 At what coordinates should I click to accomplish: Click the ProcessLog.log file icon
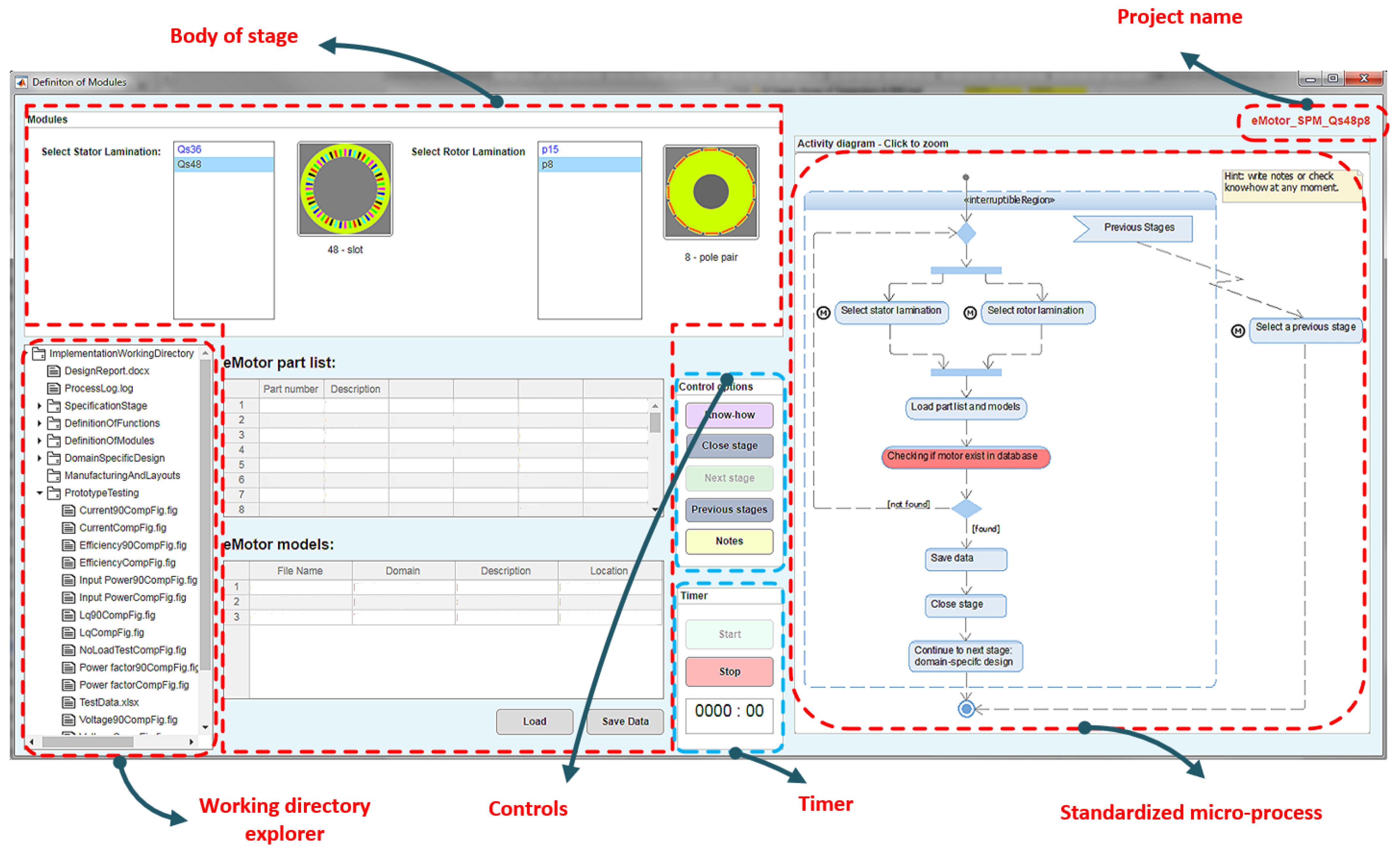click(54, 388)
